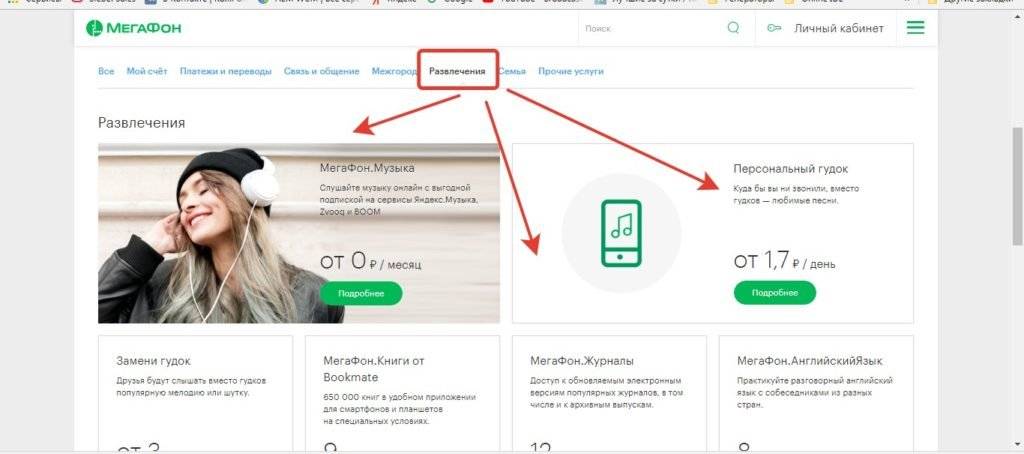The width and height of the screenshot is (1024, 454).
Task: Click the MegaFon logo
Action: coord(132,29)
